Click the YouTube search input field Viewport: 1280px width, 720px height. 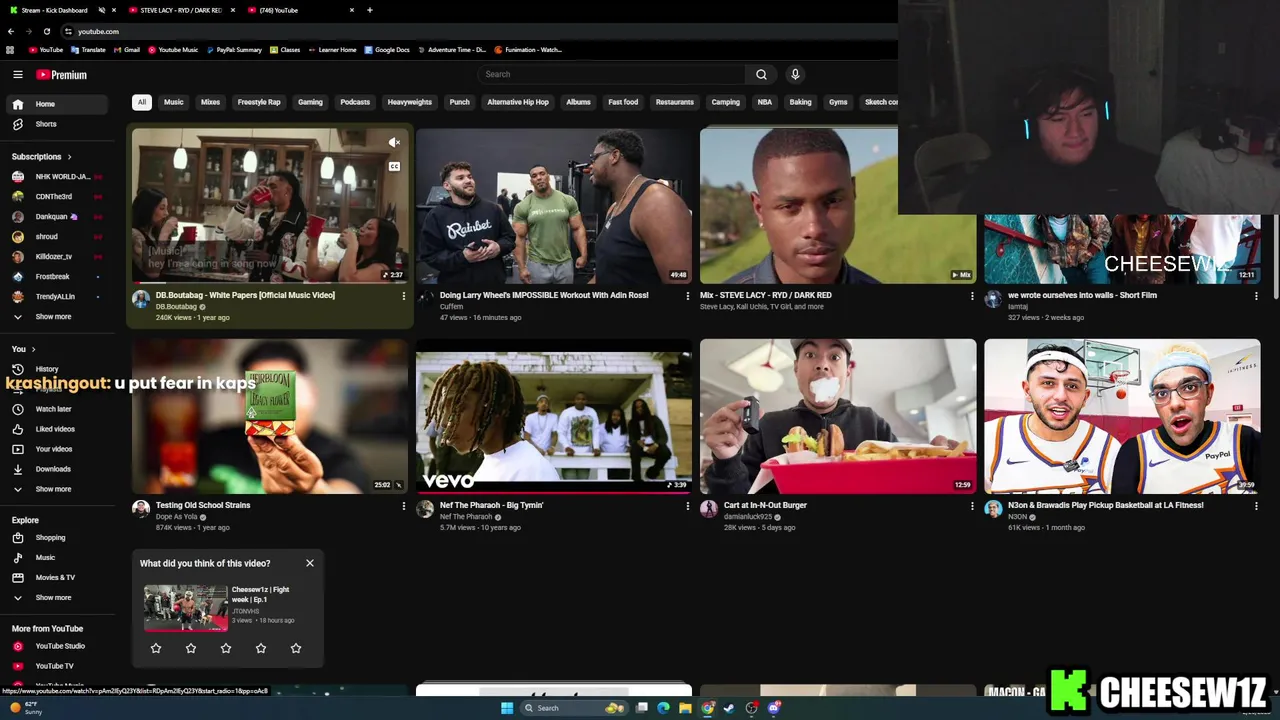[x=611, y=74]
